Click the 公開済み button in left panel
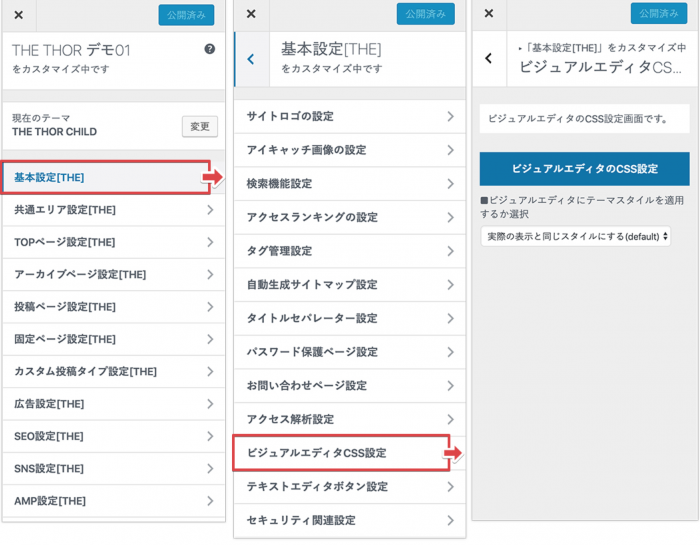The width and height of the screenshot is (700, 545). tap(186, 15)
